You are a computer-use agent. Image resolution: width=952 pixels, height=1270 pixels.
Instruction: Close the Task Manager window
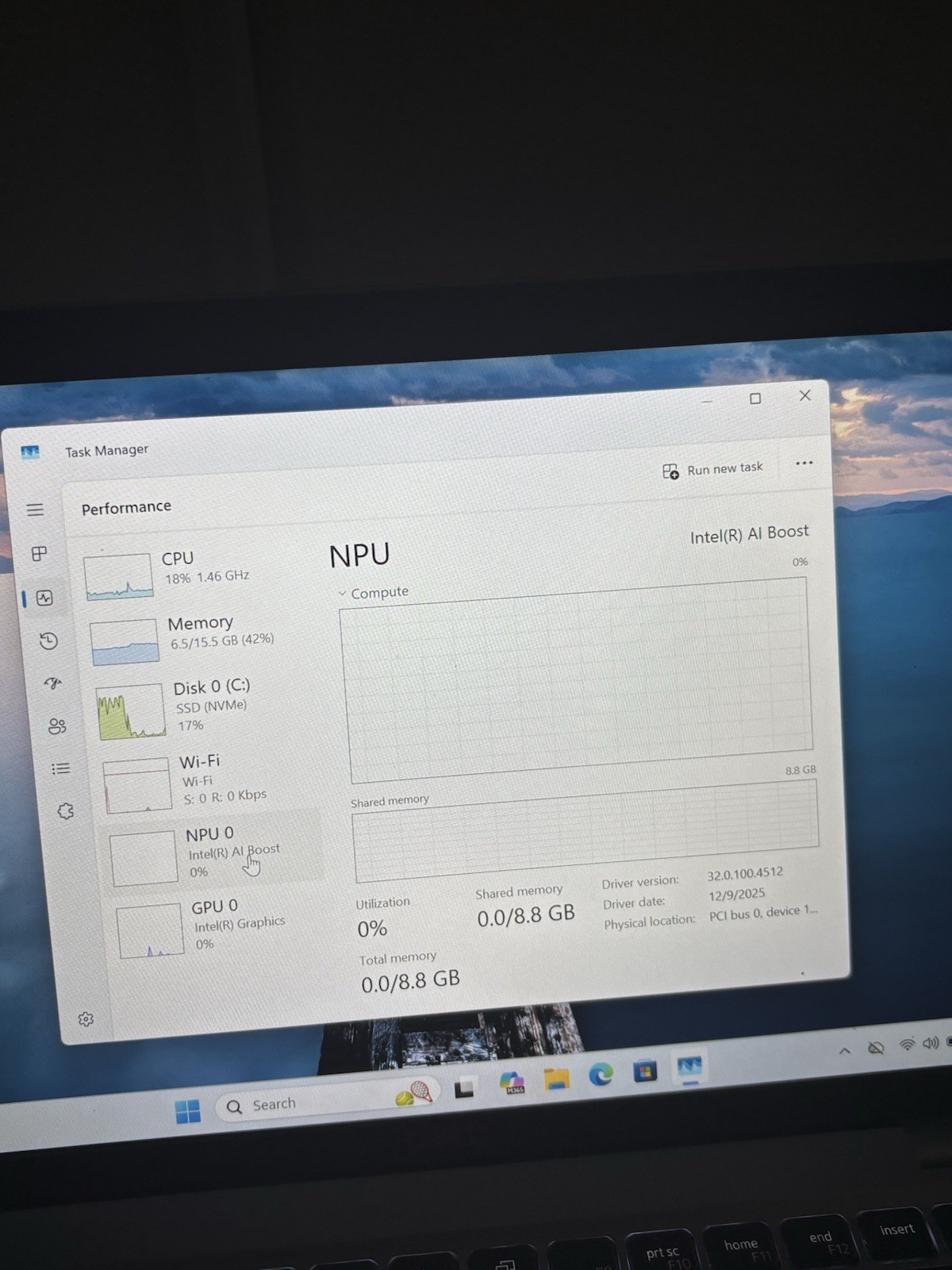click(804, 395)
